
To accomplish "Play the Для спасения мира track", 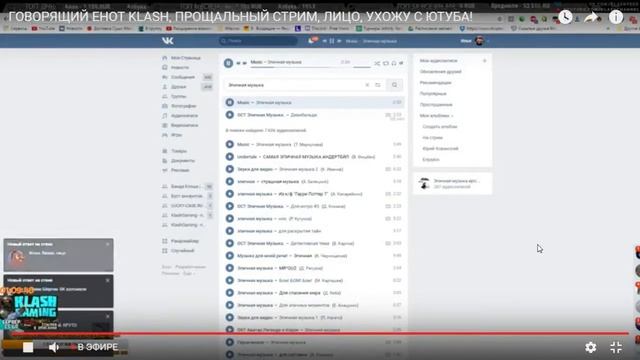I will [230, 293].
